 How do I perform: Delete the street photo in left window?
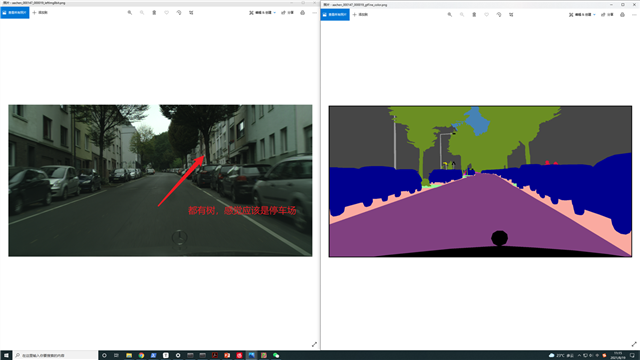[x=154, y=13]
